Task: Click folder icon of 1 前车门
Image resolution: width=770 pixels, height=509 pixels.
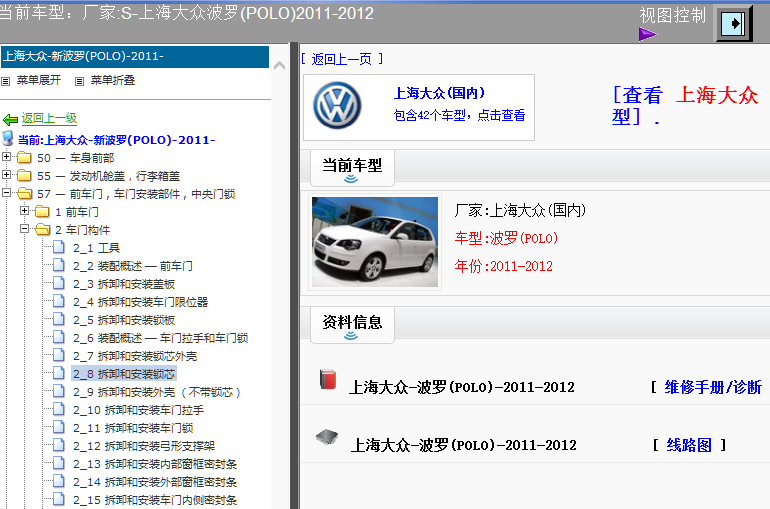Action: [x=42, y=212]
